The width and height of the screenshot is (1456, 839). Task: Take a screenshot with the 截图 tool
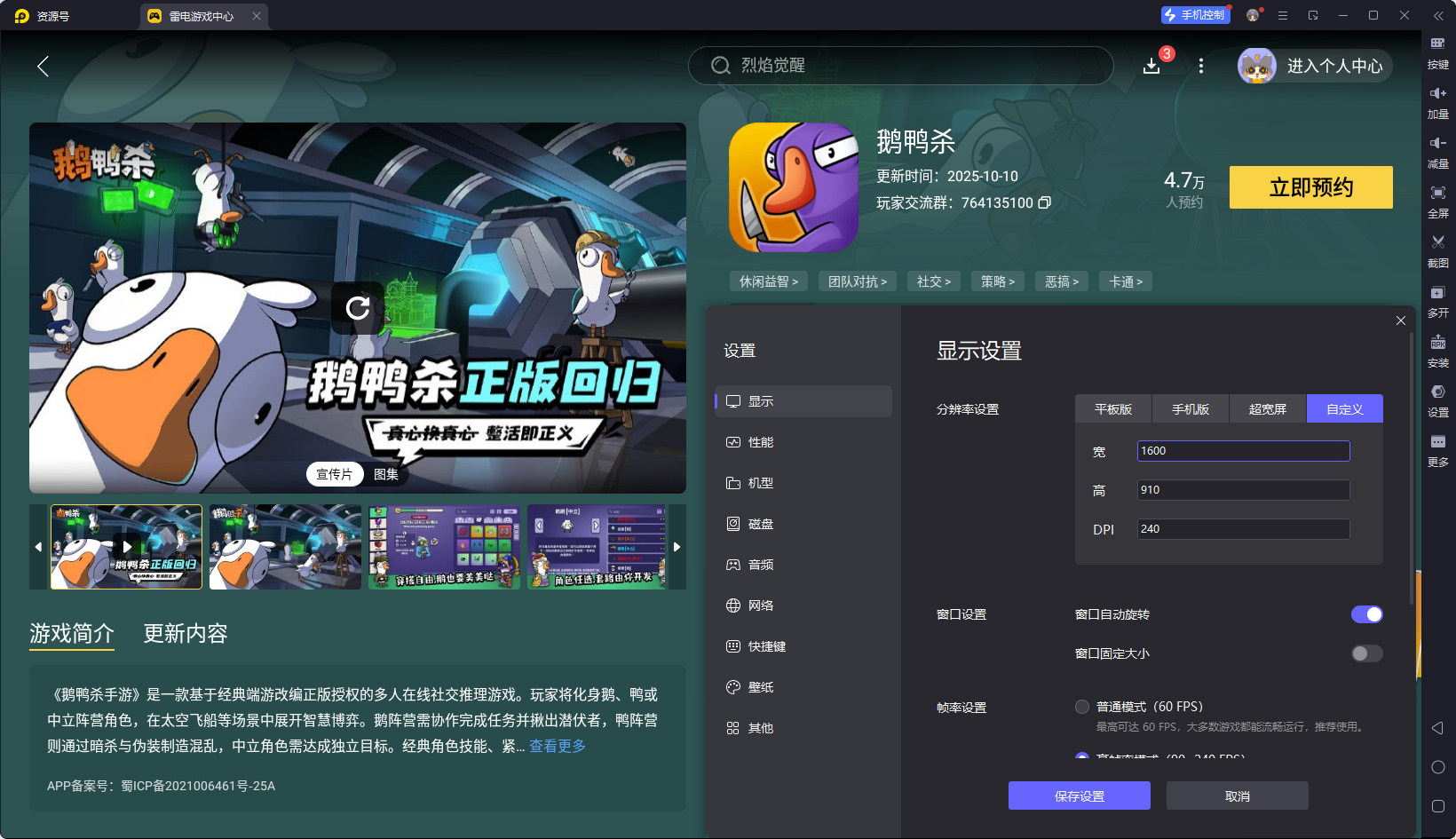[x=1438, y=249]
